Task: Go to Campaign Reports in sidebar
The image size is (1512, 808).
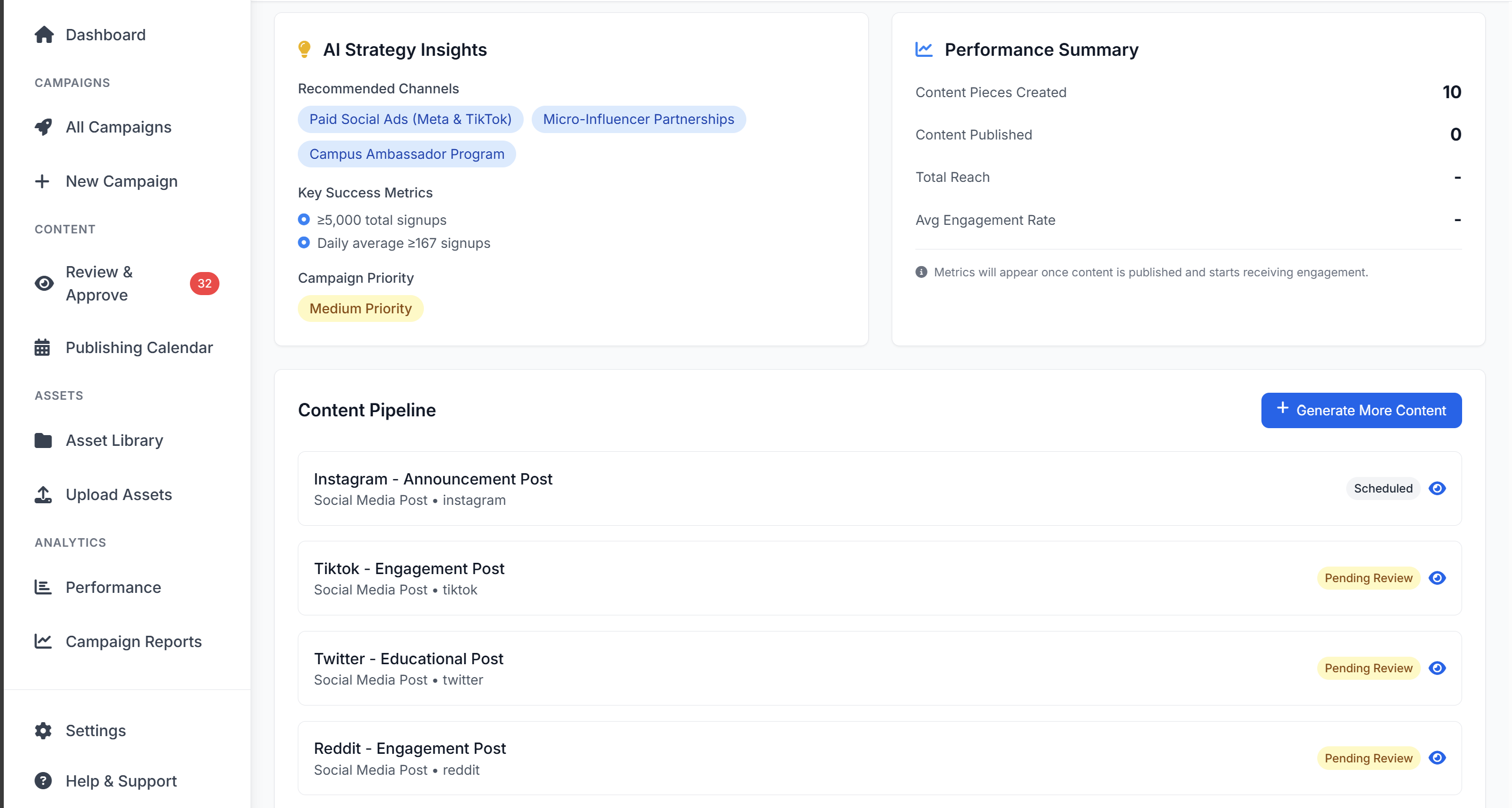Action: point(133,641)
